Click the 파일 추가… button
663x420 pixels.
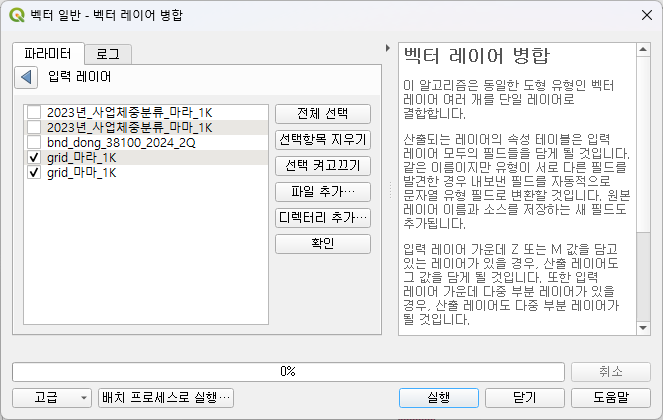click(323, 192)
